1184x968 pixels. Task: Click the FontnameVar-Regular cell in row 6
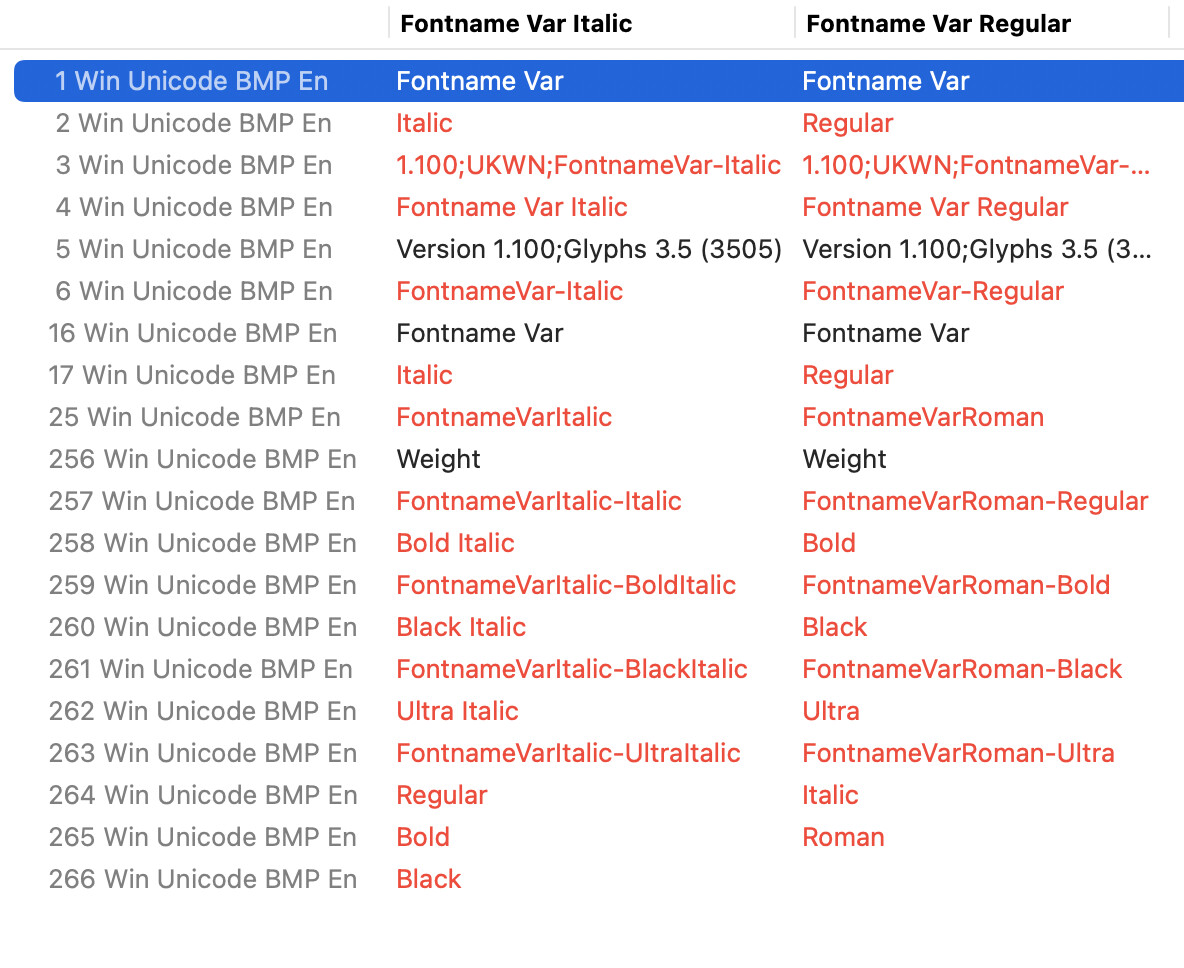point(932,291)
